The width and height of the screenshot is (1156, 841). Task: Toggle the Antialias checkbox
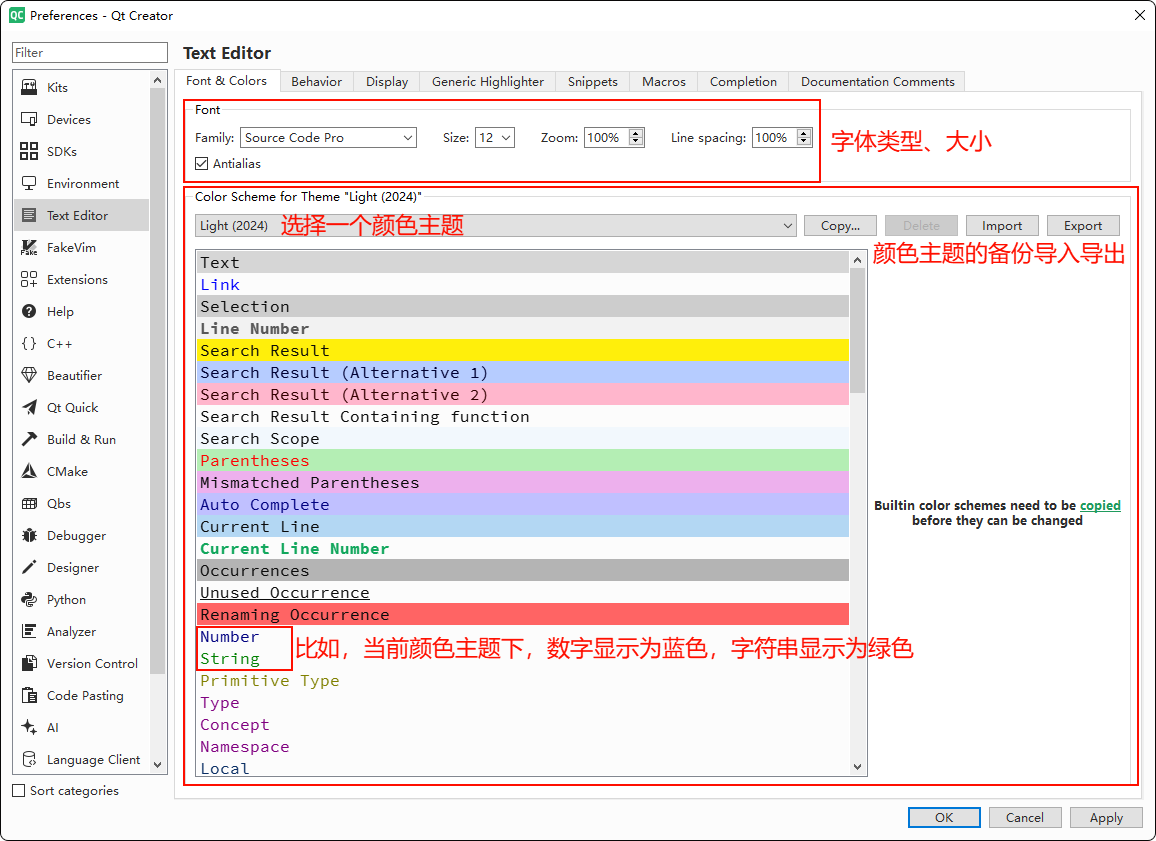pos(202,163)
